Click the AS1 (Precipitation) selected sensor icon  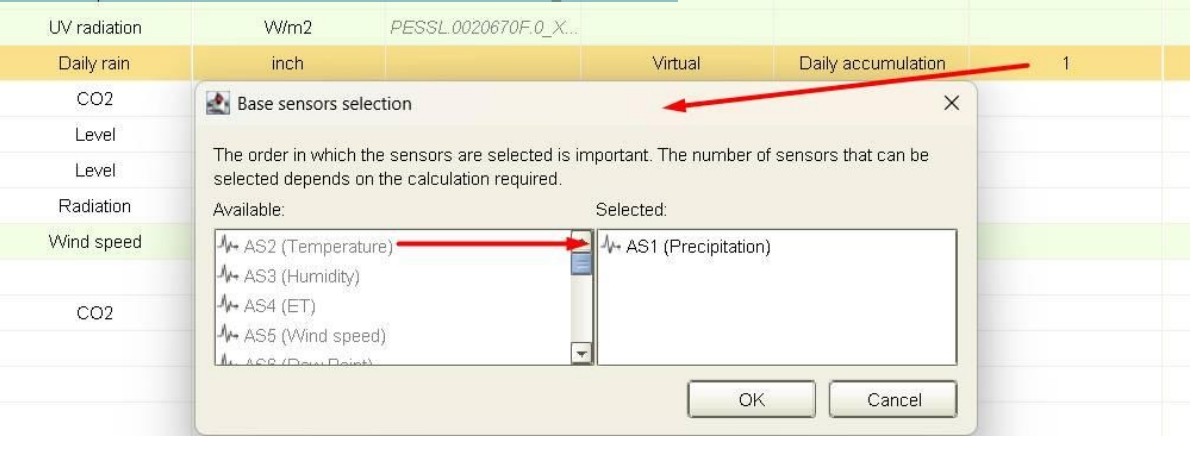[x=610, y=245]
